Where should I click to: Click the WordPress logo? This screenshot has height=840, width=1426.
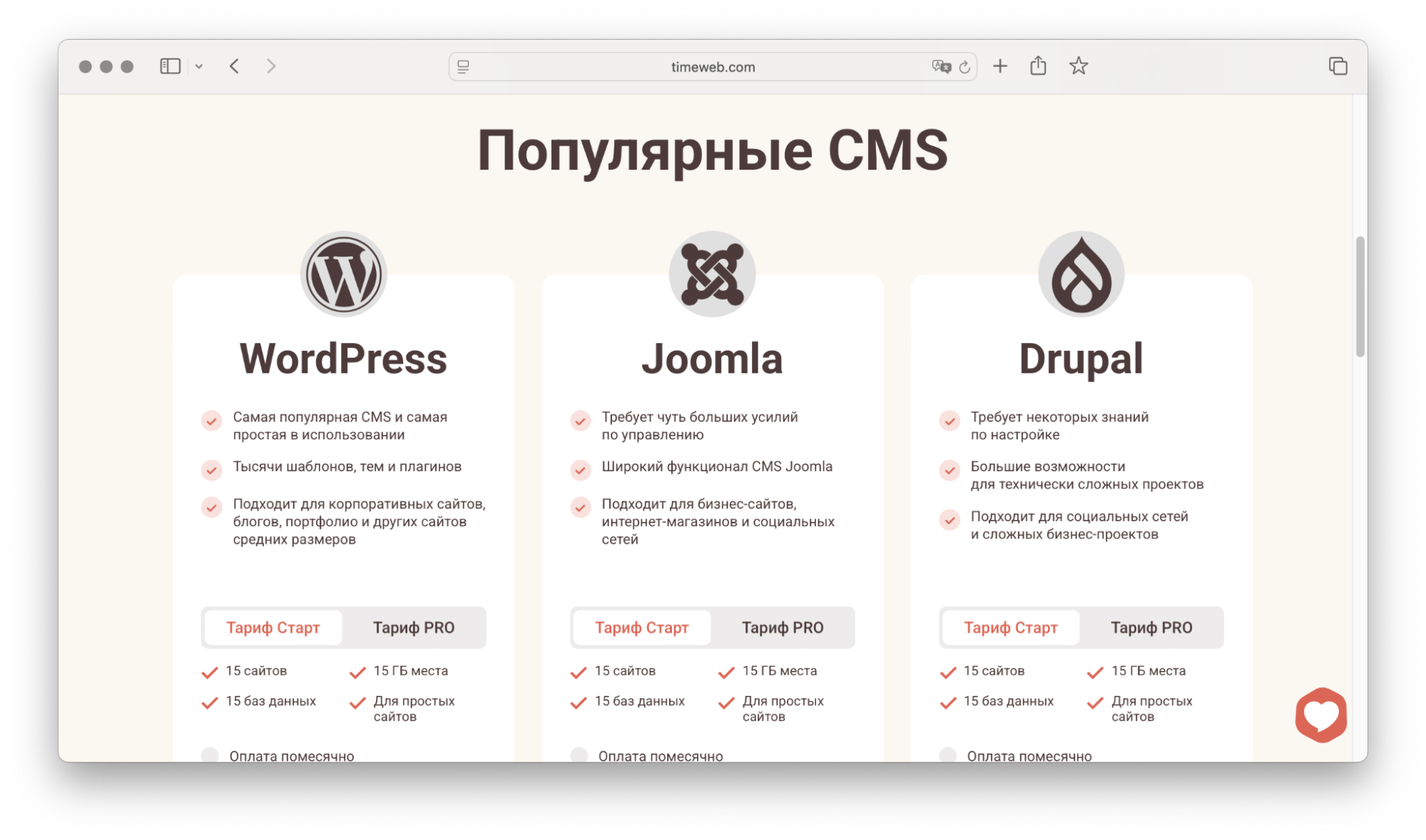[x=344, y=275]
